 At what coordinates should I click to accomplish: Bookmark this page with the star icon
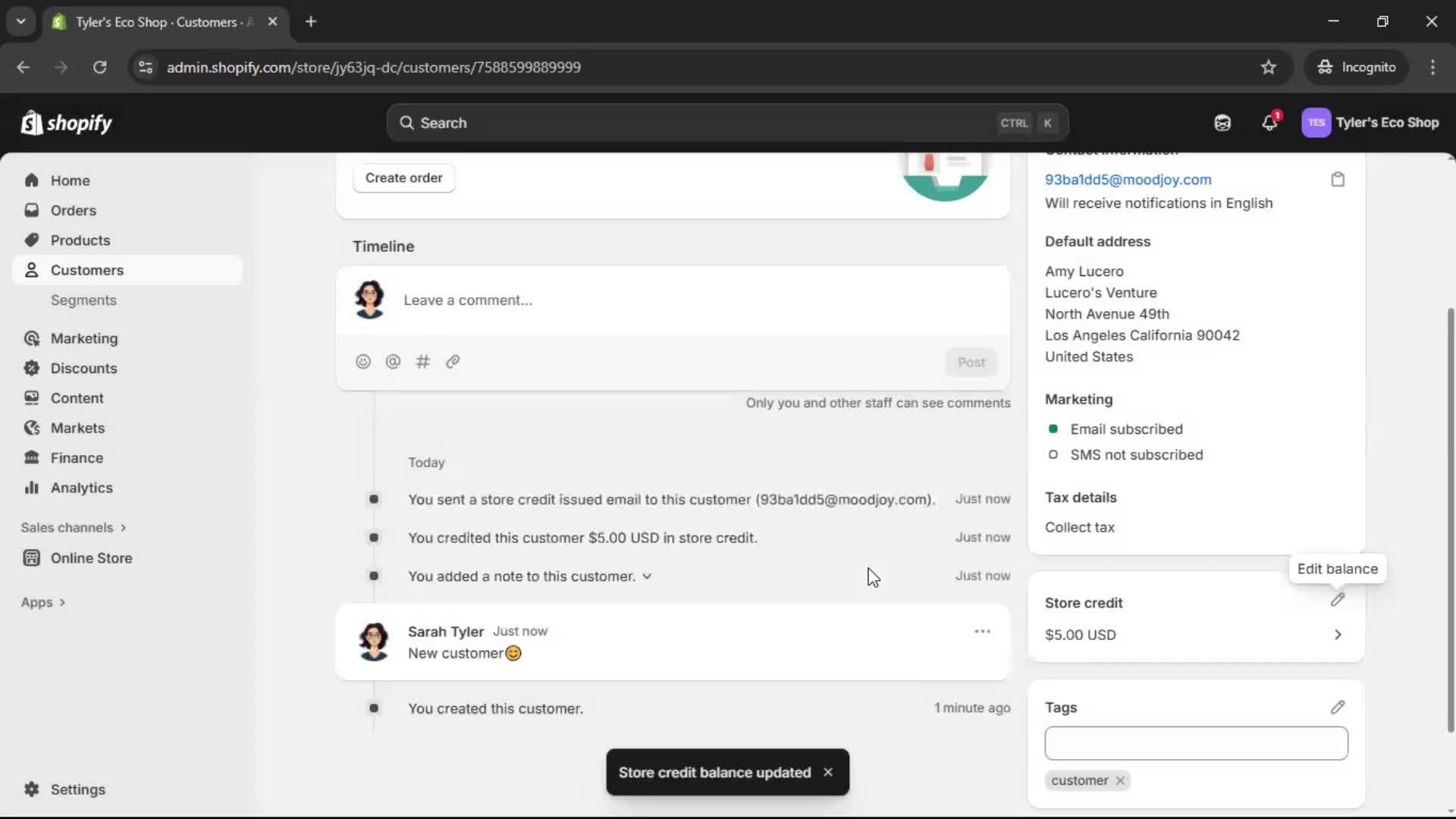click(1269, 67)
